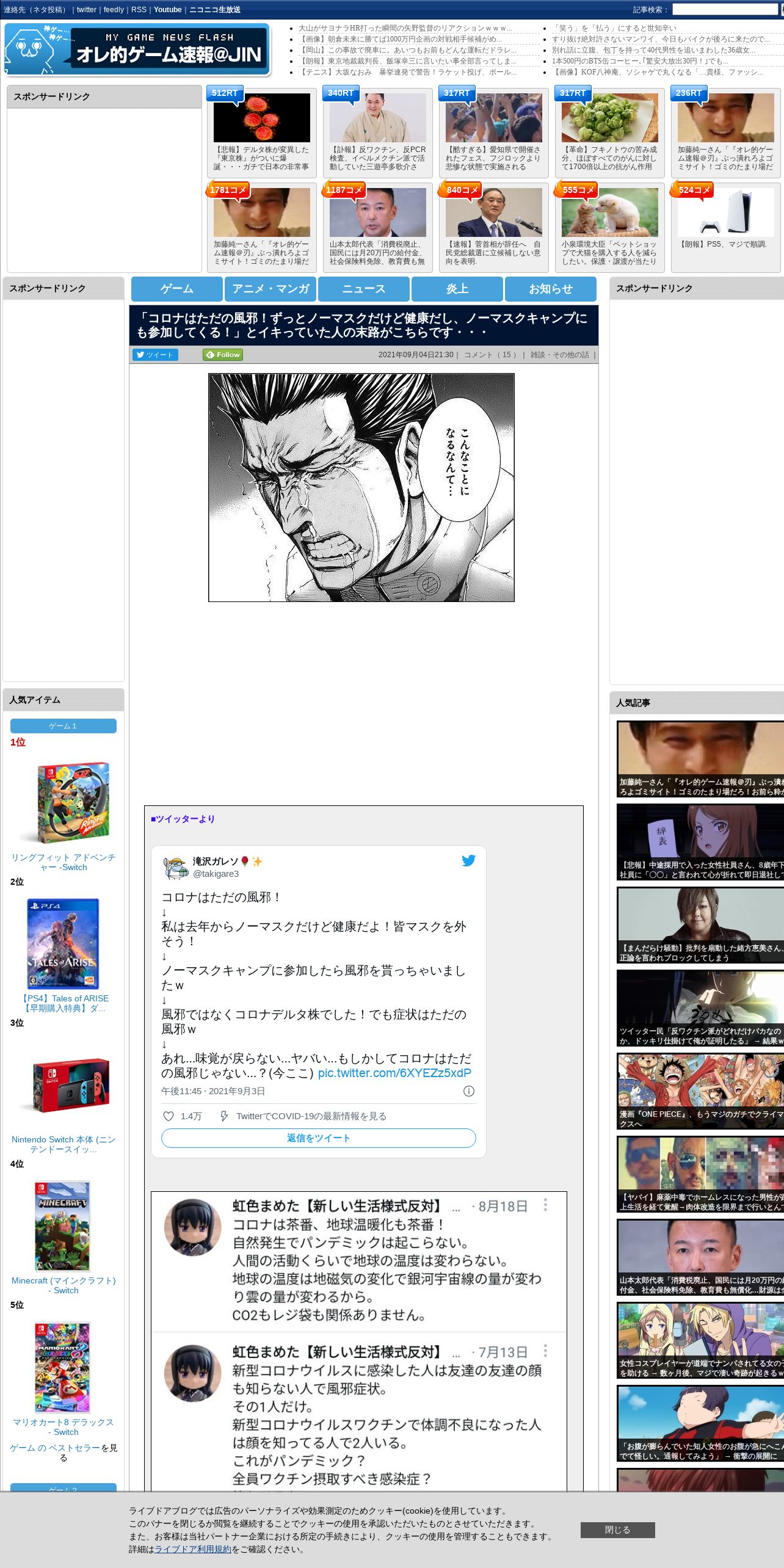Open 【テニス】大坂なおみ headline link
Image resolution: width=784 pixels, height=1568 pixels.
407,72
